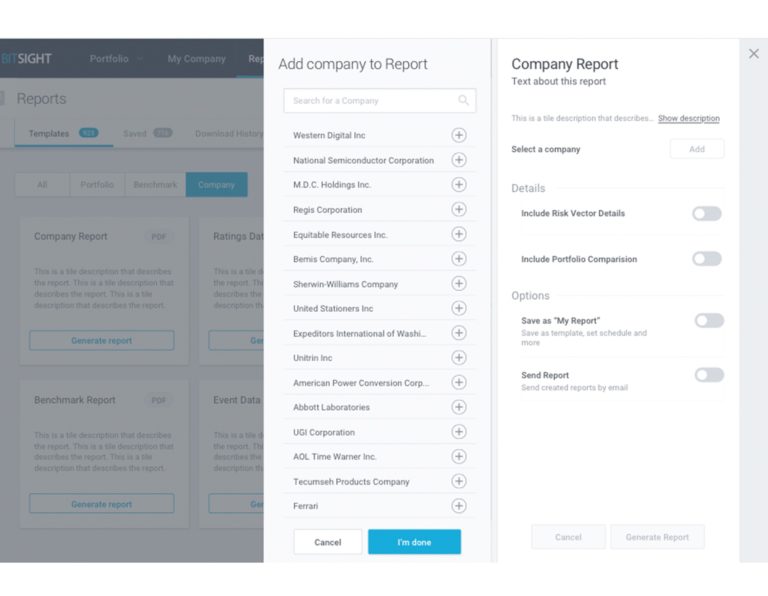This screenshot has width=768, height=596.
Task: Turn on Save as "My Report"
Action: point(709,321)
